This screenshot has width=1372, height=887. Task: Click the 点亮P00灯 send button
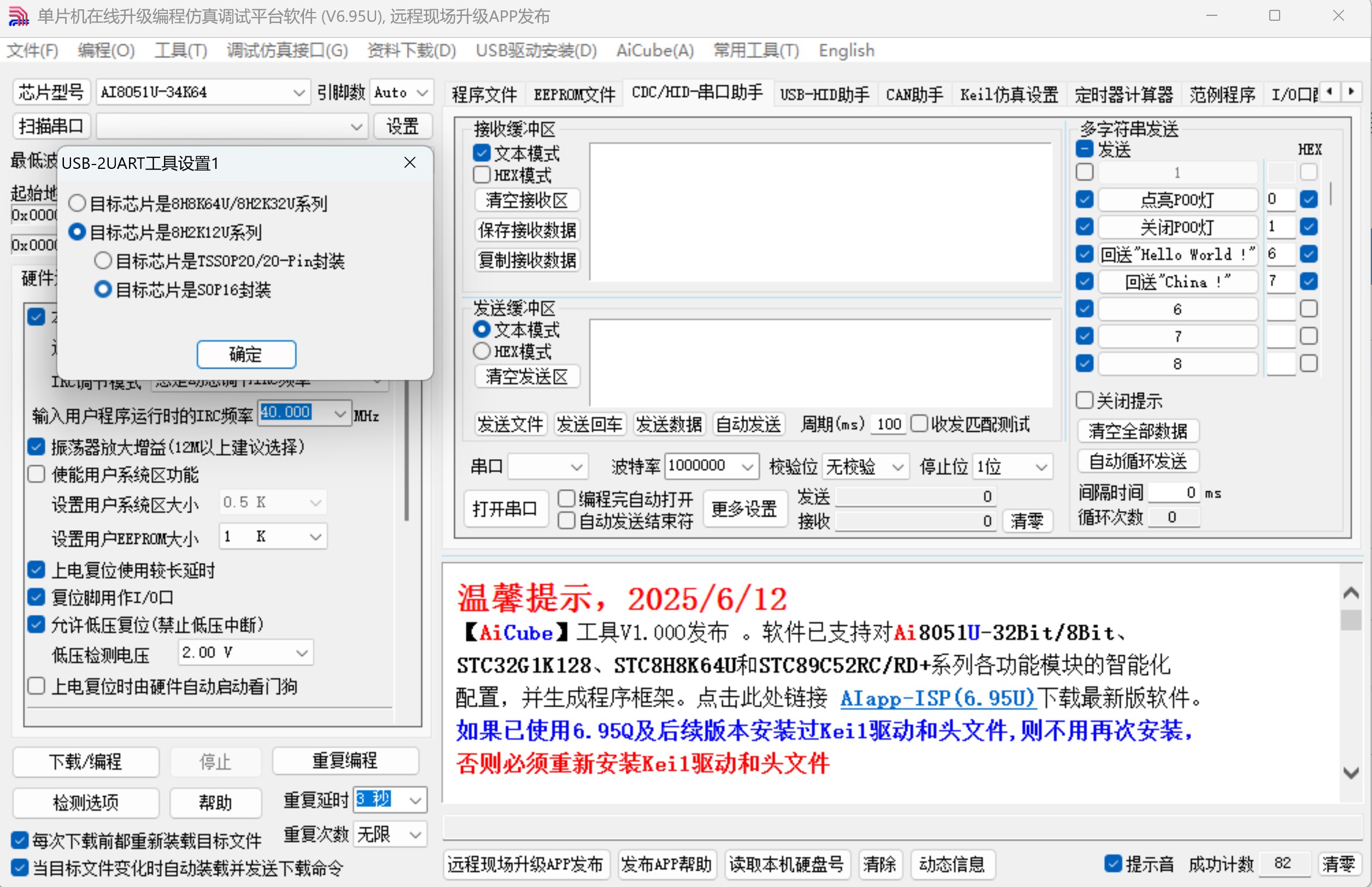point(1177,200)
